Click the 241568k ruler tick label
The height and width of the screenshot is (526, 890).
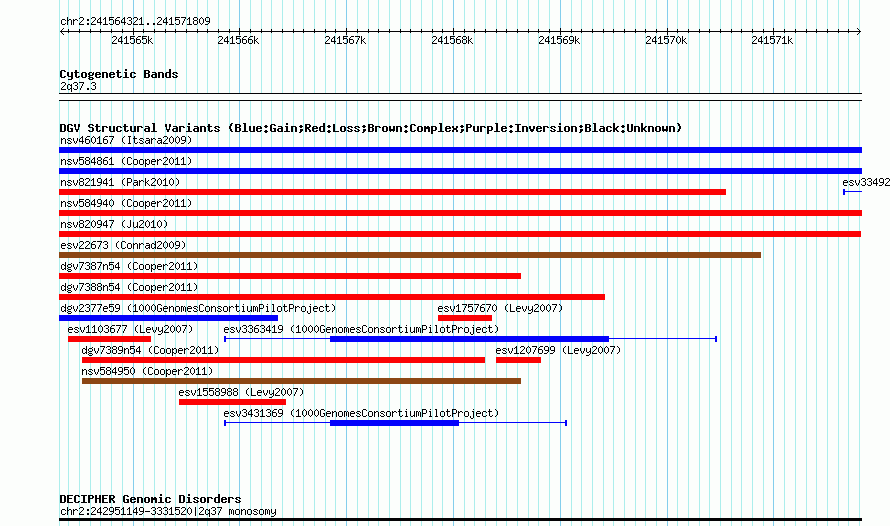coord(452,40)
